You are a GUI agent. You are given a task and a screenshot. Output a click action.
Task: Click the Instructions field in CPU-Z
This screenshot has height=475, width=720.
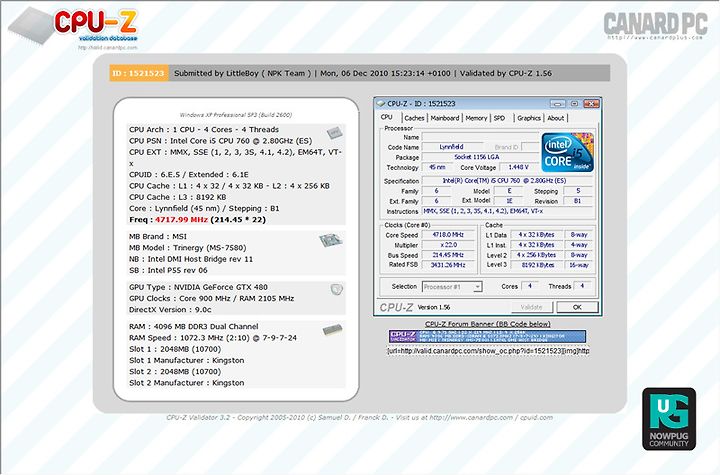pyautogui.click(x=507, y=211)
